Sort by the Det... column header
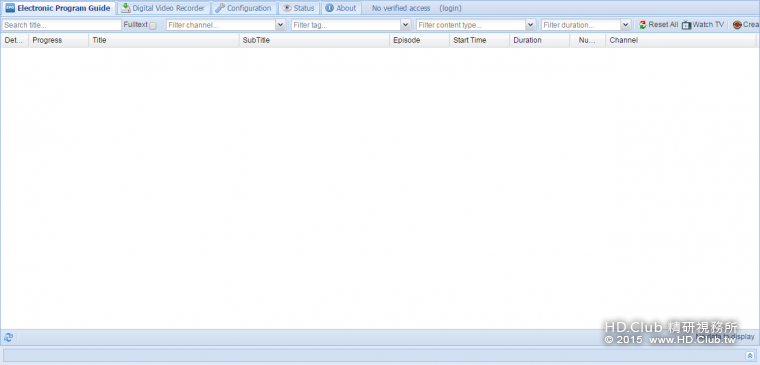This screenshot has height=365, width=760. point(15,40)
